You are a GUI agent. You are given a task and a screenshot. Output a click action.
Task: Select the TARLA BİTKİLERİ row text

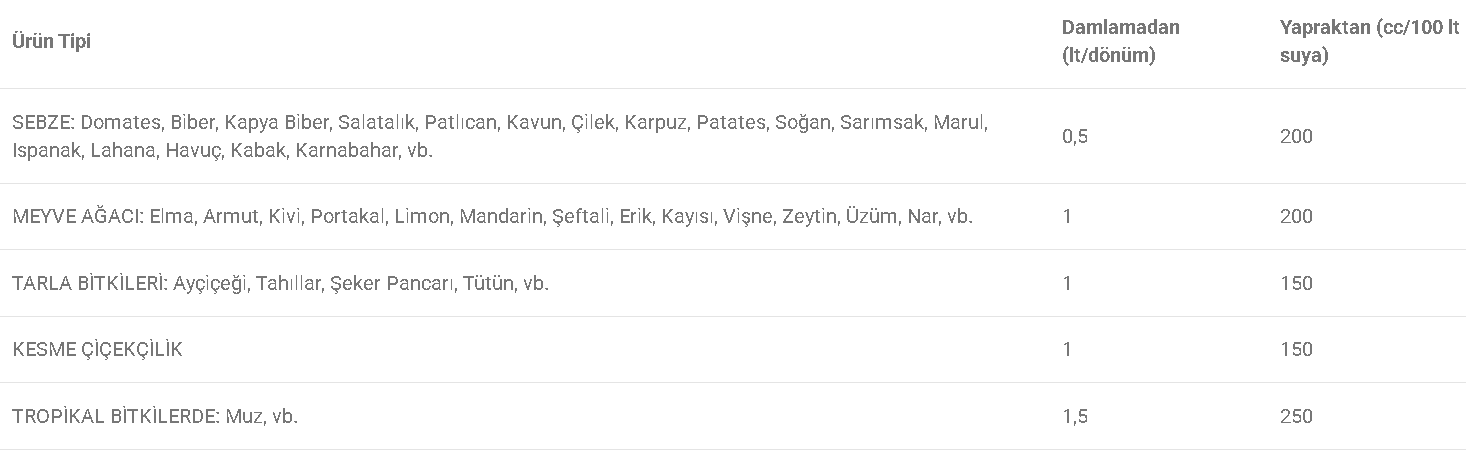pyautogui.click(x=280, y=283)
